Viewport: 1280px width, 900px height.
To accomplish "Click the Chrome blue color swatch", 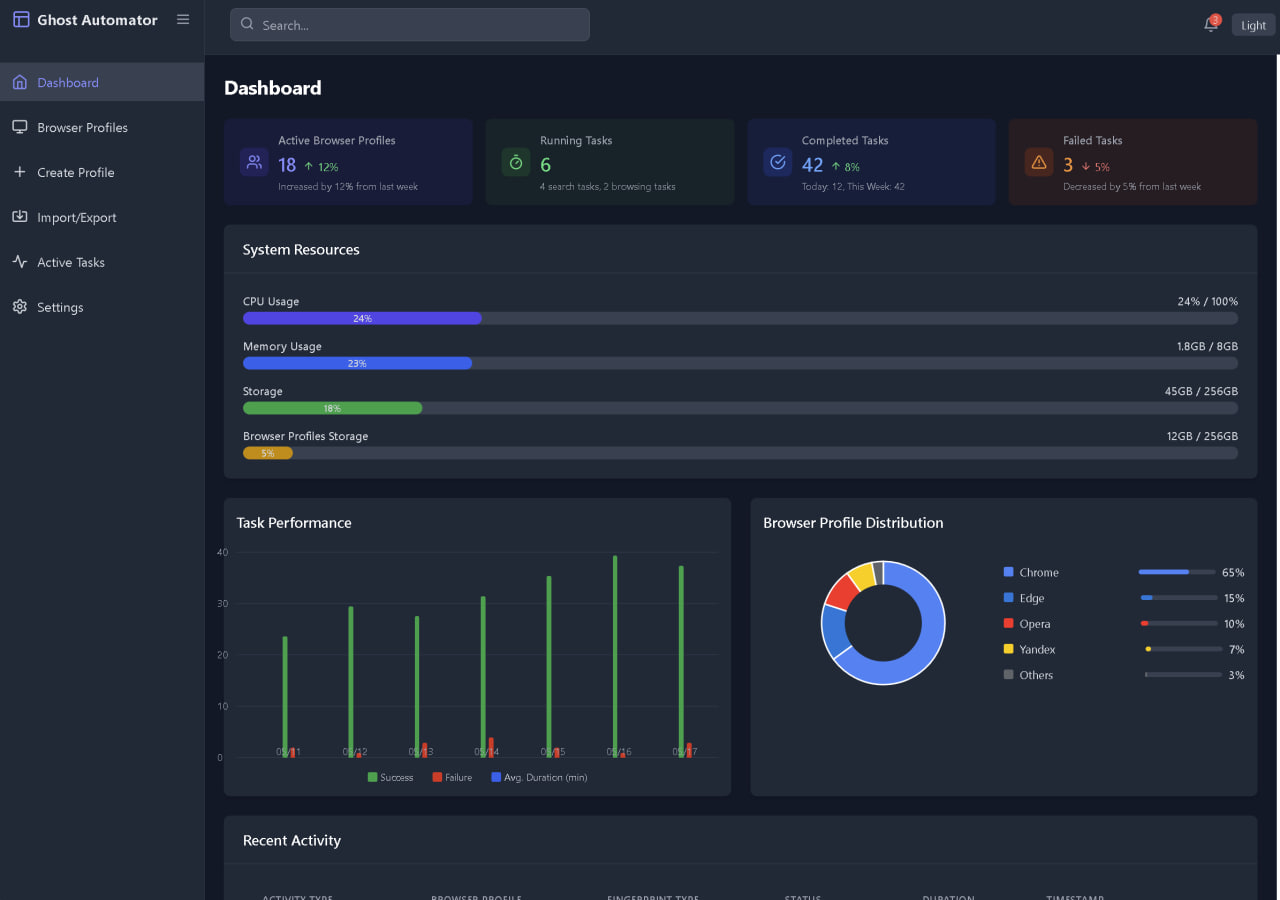I will coord(1008,572).
